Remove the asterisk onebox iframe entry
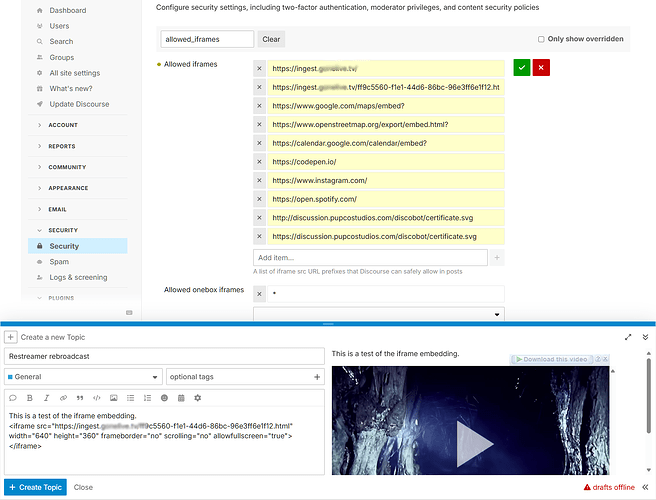 [259, 294]
